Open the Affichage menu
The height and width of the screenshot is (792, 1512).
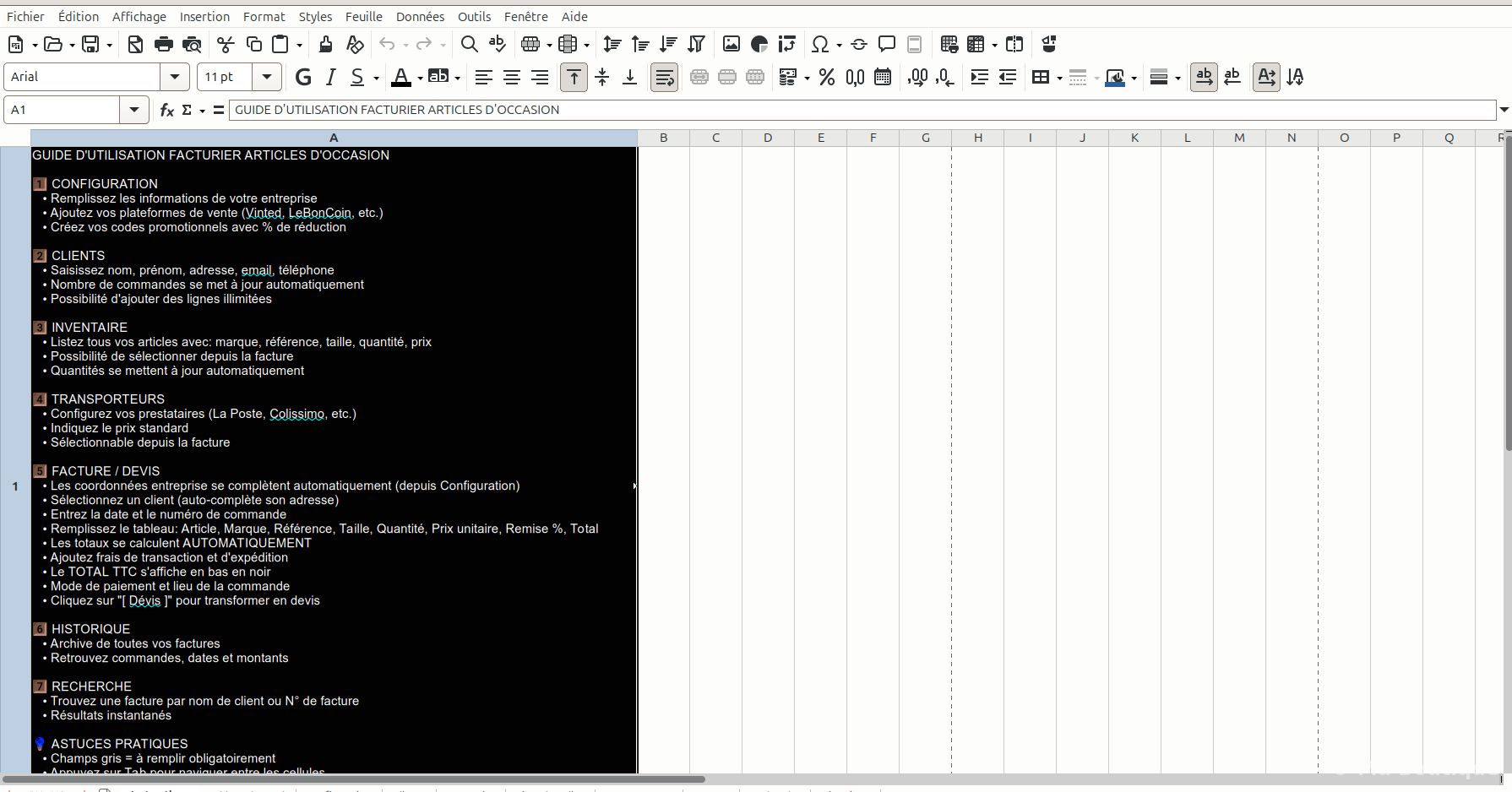point(139,17)
